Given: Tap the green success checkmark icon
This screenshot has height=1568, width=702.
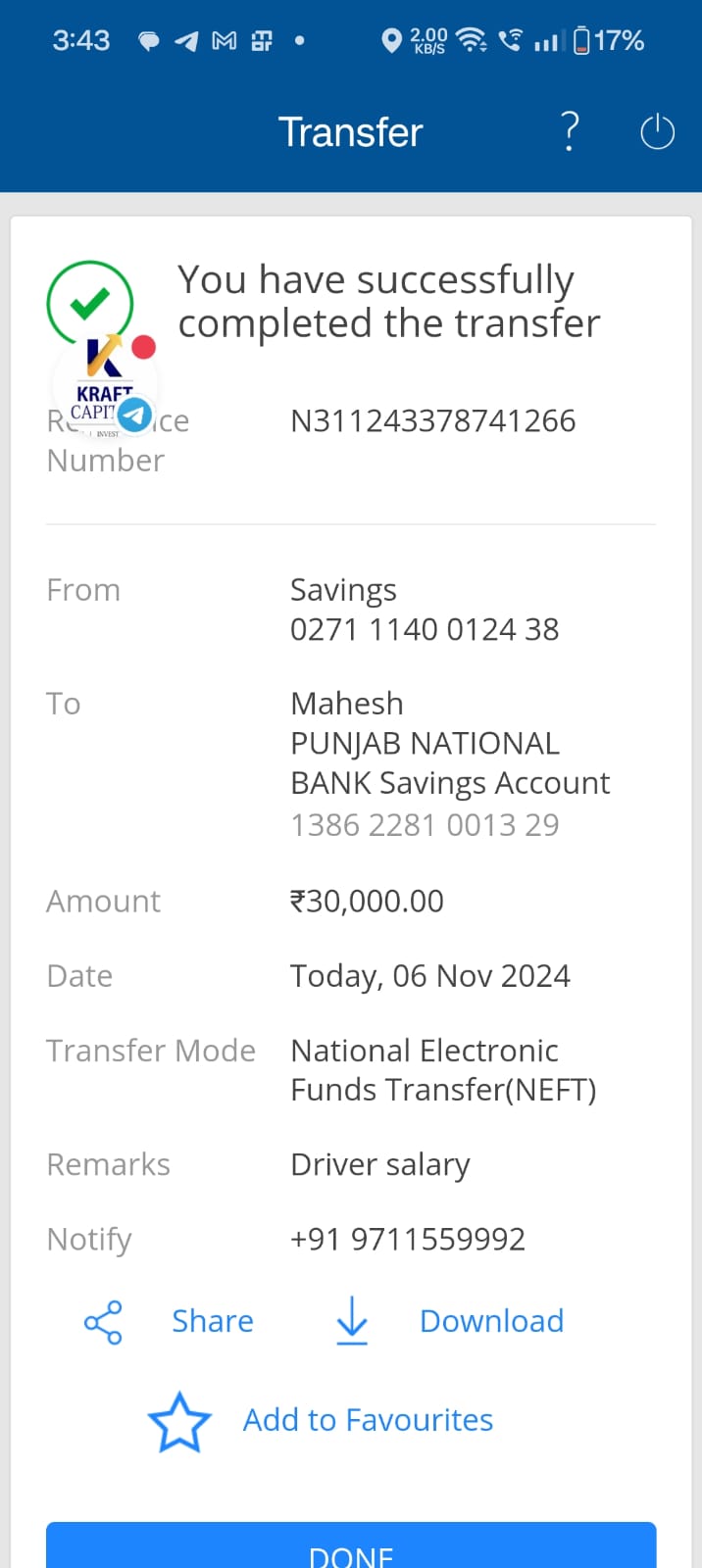Looking at the screenshot, I should point(89,303).
